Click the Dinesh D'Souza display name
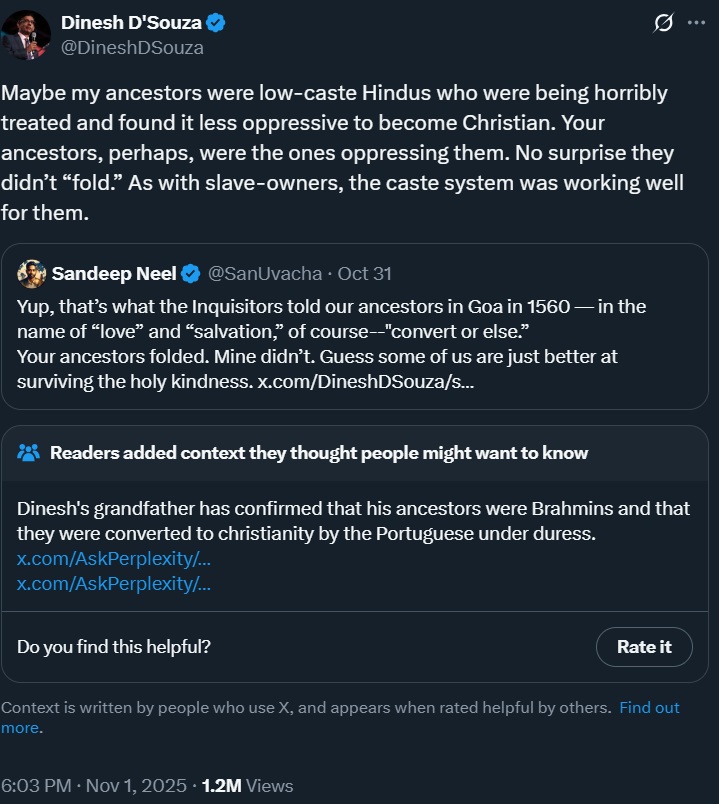Image resolution: width=719 pixels, height=804 pixels. [131, 22]
